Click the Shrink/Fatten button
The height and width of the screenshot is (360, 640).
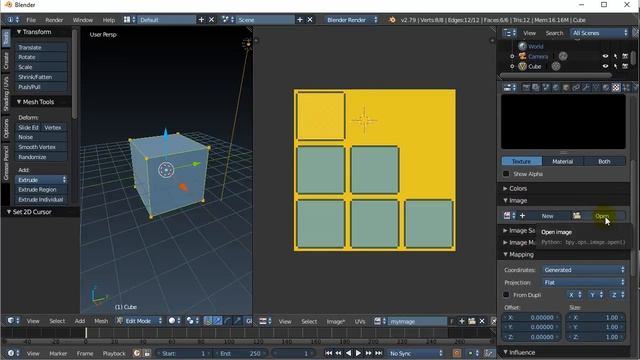[x=41, y=77]
